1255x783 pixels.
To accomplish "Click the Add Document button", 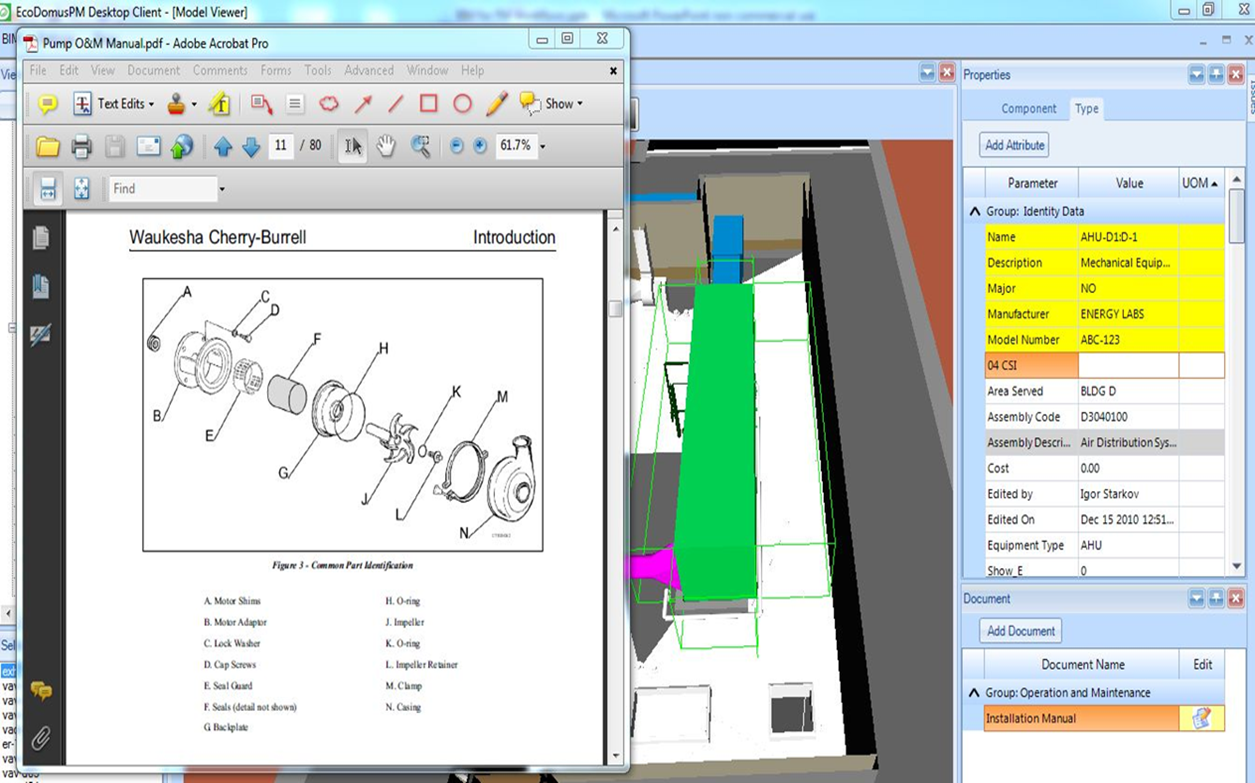I will (x=1020, y=631).
